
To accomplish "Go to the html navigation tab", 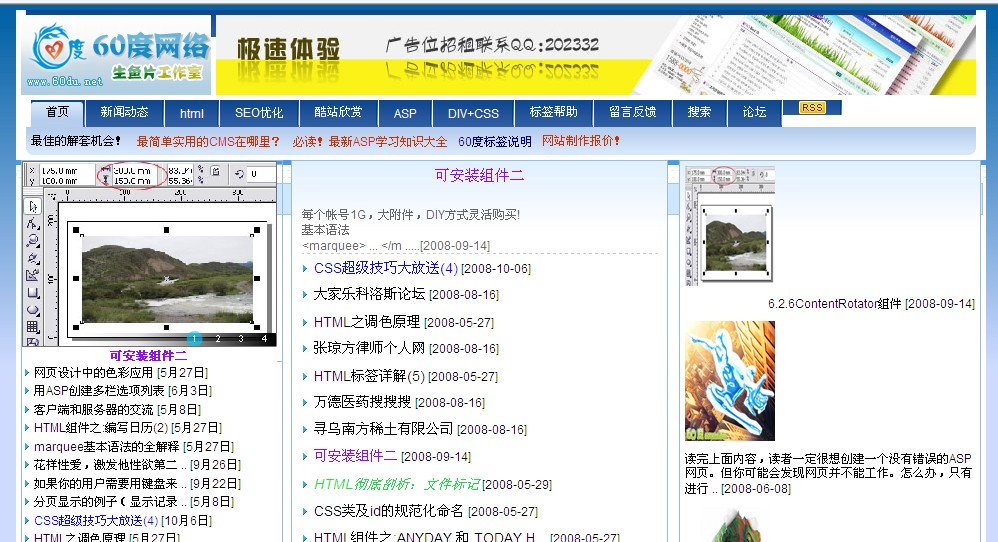I will click(x=192, y=114).
